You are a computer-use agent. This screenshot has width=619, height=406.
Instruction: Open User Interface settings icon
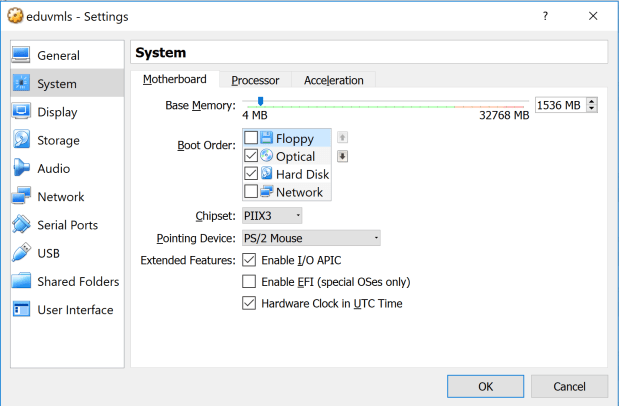click(22, 309)
